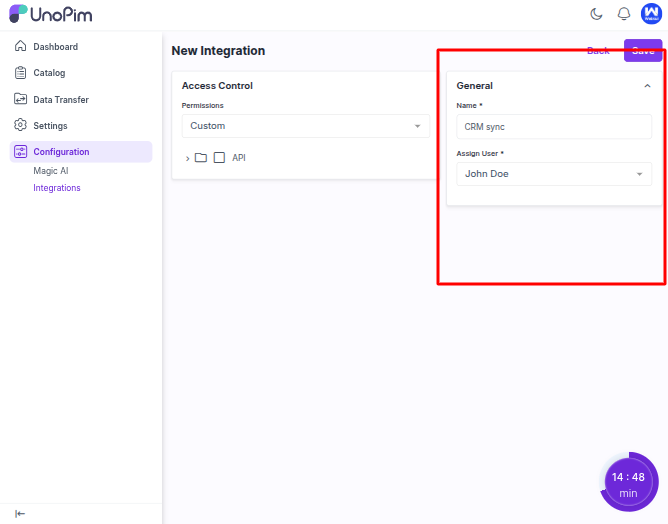
Task: Open Magic AI submenu item
Action: click(x=51, y=171)
